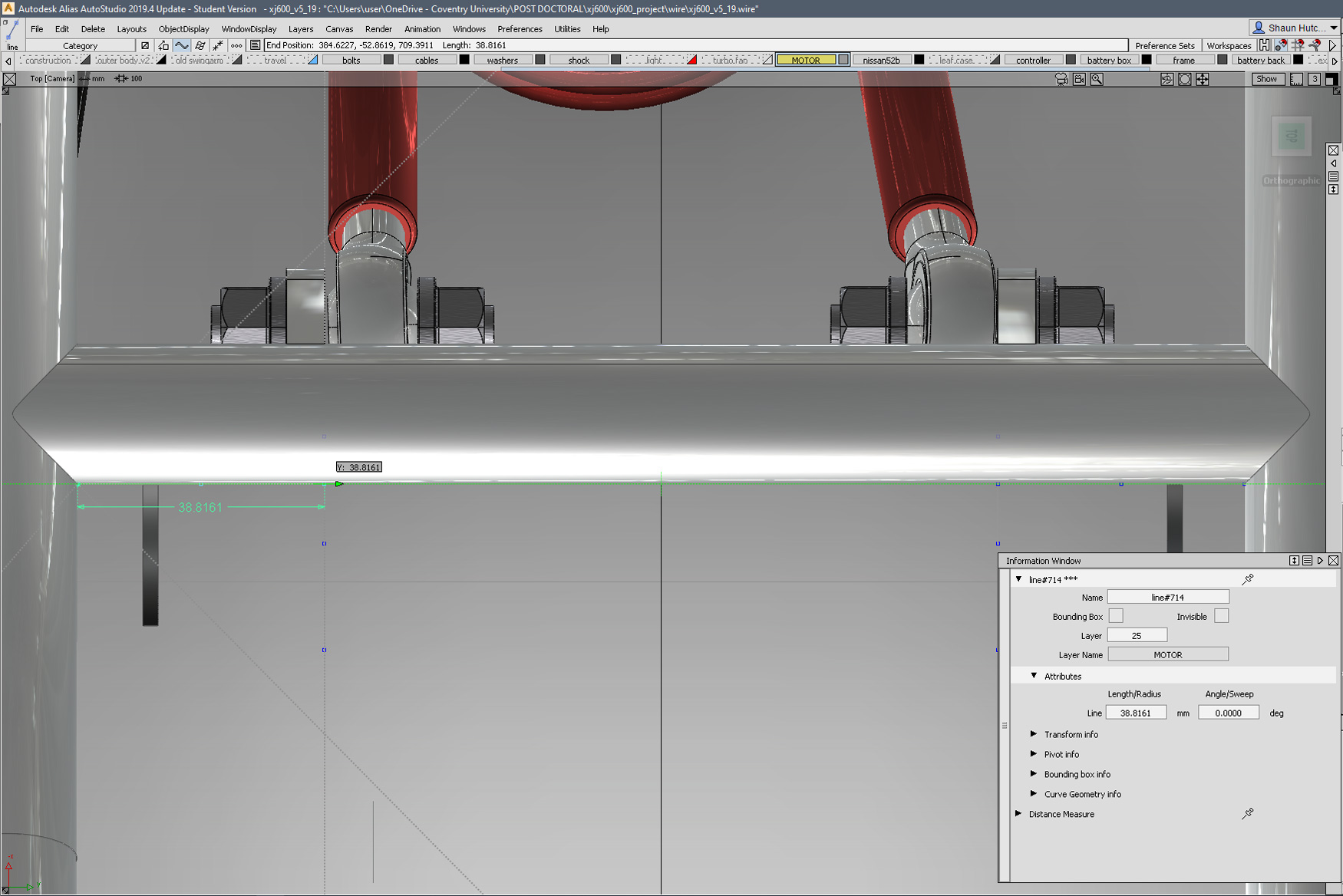Select the line tool icon at top-left
This screenshot has width=1343, height=896.
click(x=12, y=34)
